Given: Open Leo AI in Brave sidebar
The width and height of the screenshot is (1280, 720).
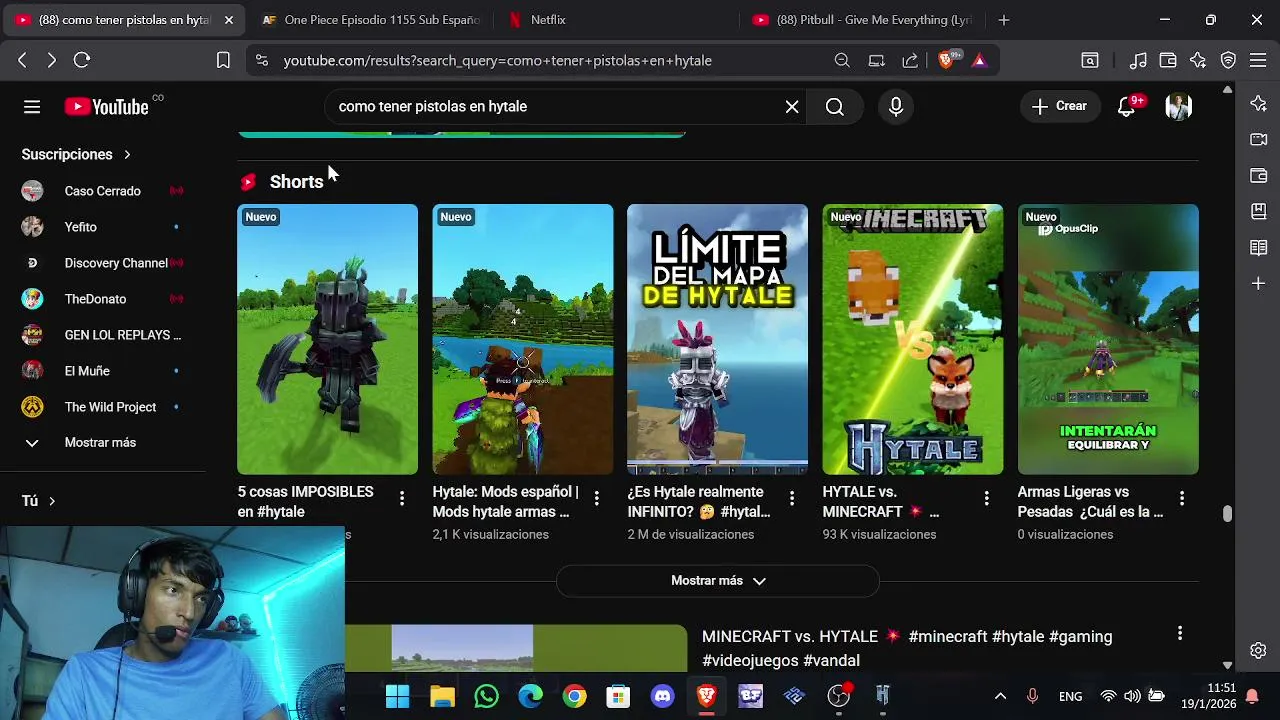Looking at the screenshot, I should [x=1259, y=104].
